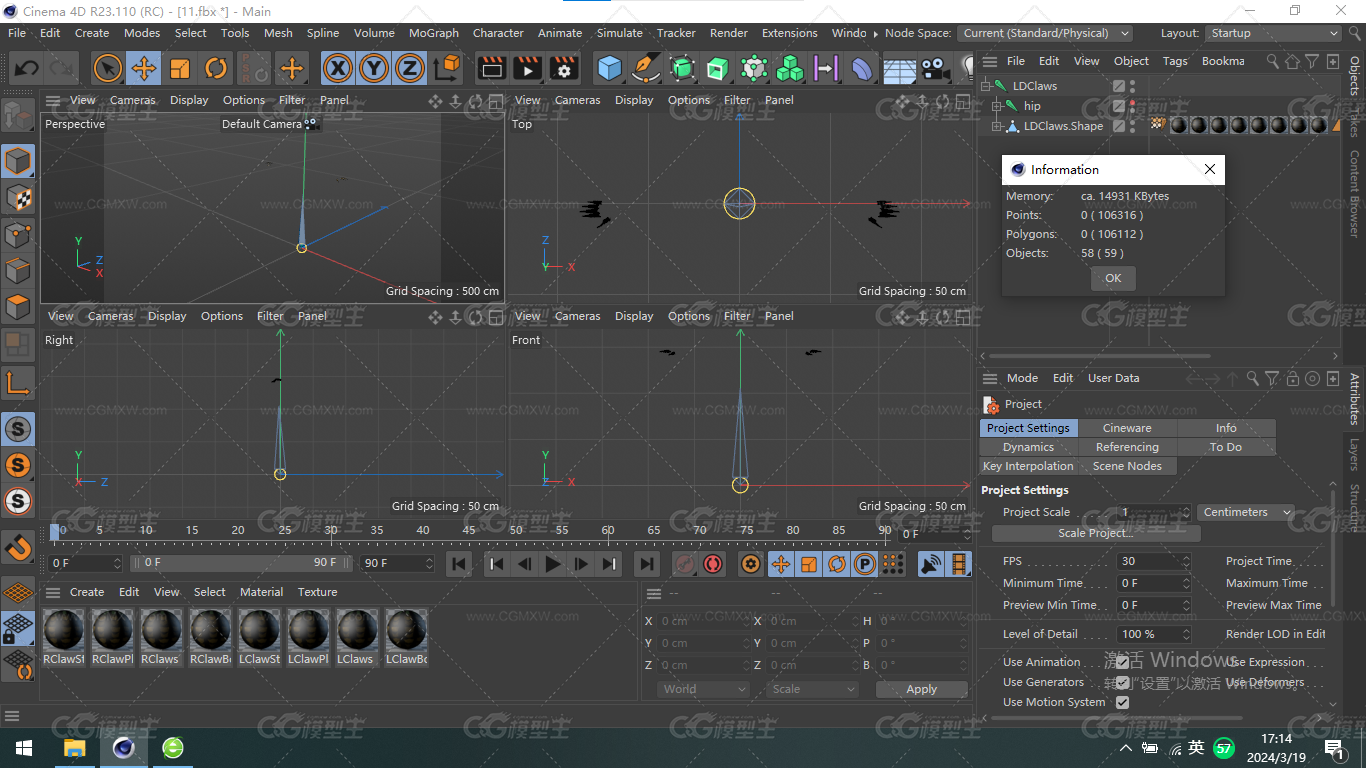Screen dimensions: 1366x768
Task: Open Windows Start menu
Action: (x=24, y=748)
